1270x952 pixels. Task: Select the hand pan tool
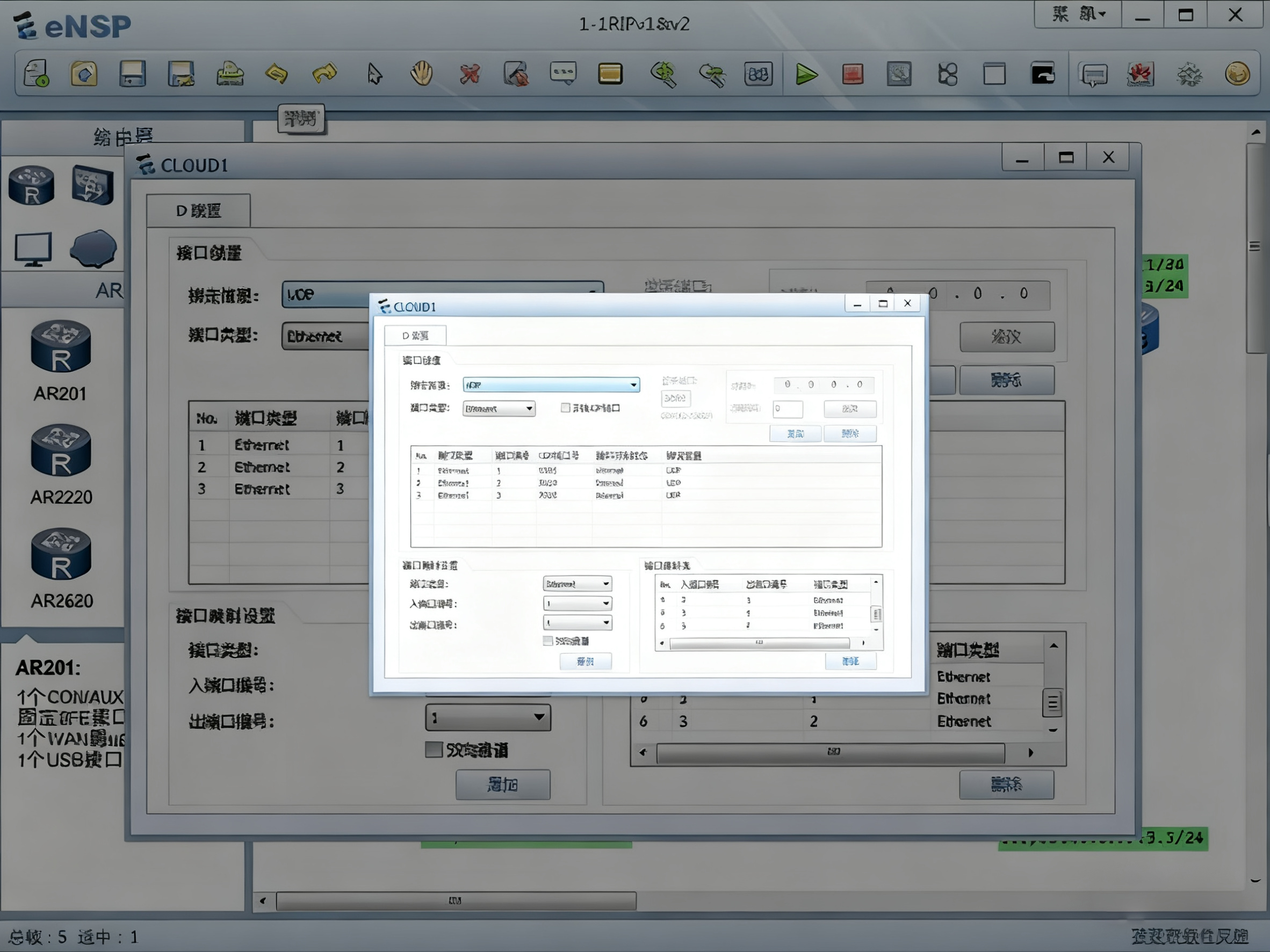pos(421,74)
